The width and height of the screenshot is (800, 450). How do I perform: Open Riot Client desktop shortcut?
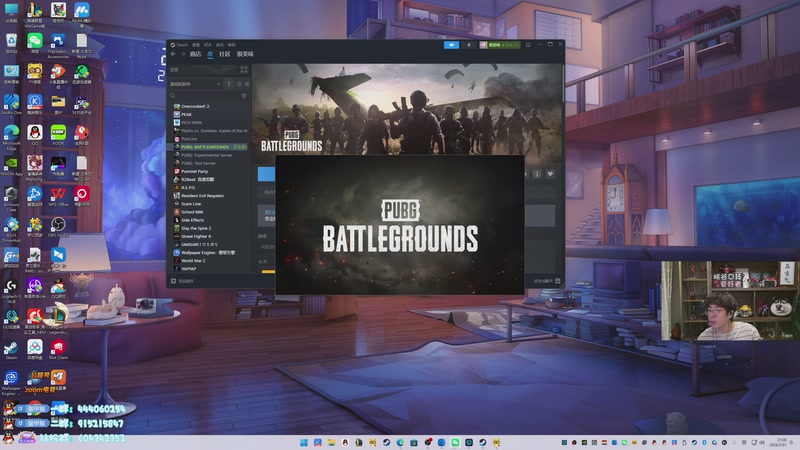point(58,350)
